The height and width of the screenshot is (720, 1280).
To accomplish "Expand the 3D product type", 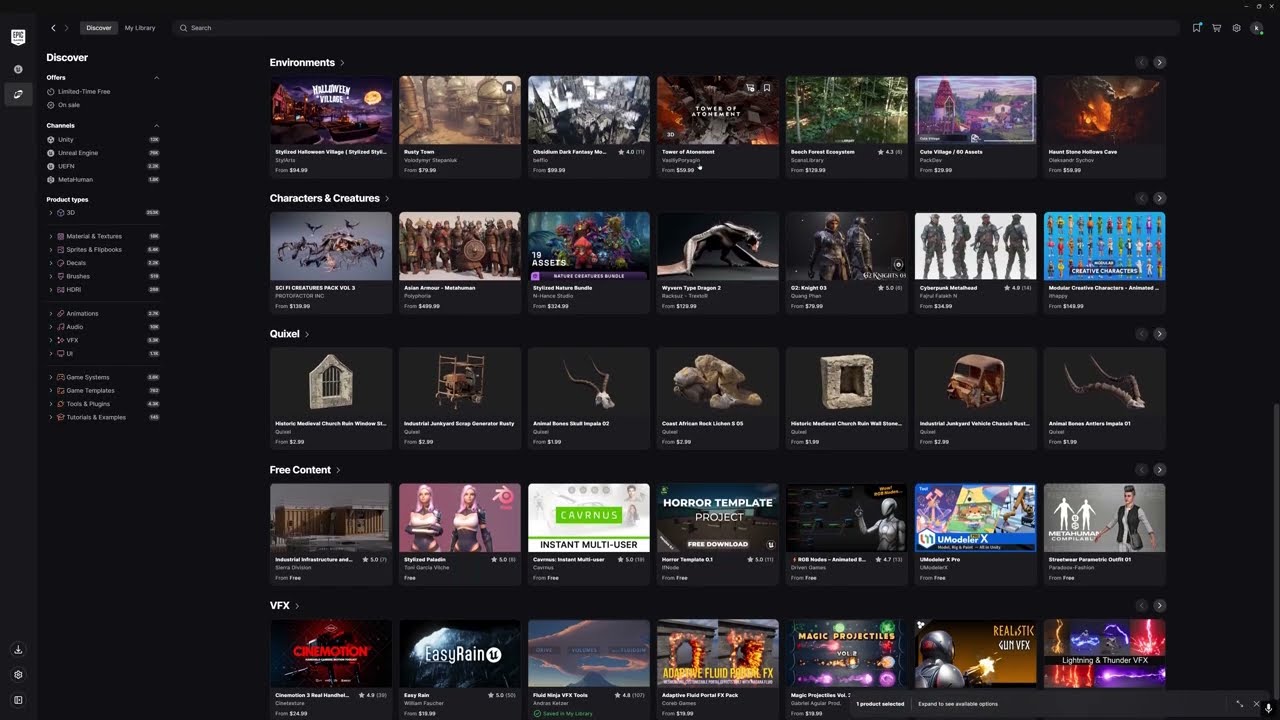I will (x=51, y=213).
